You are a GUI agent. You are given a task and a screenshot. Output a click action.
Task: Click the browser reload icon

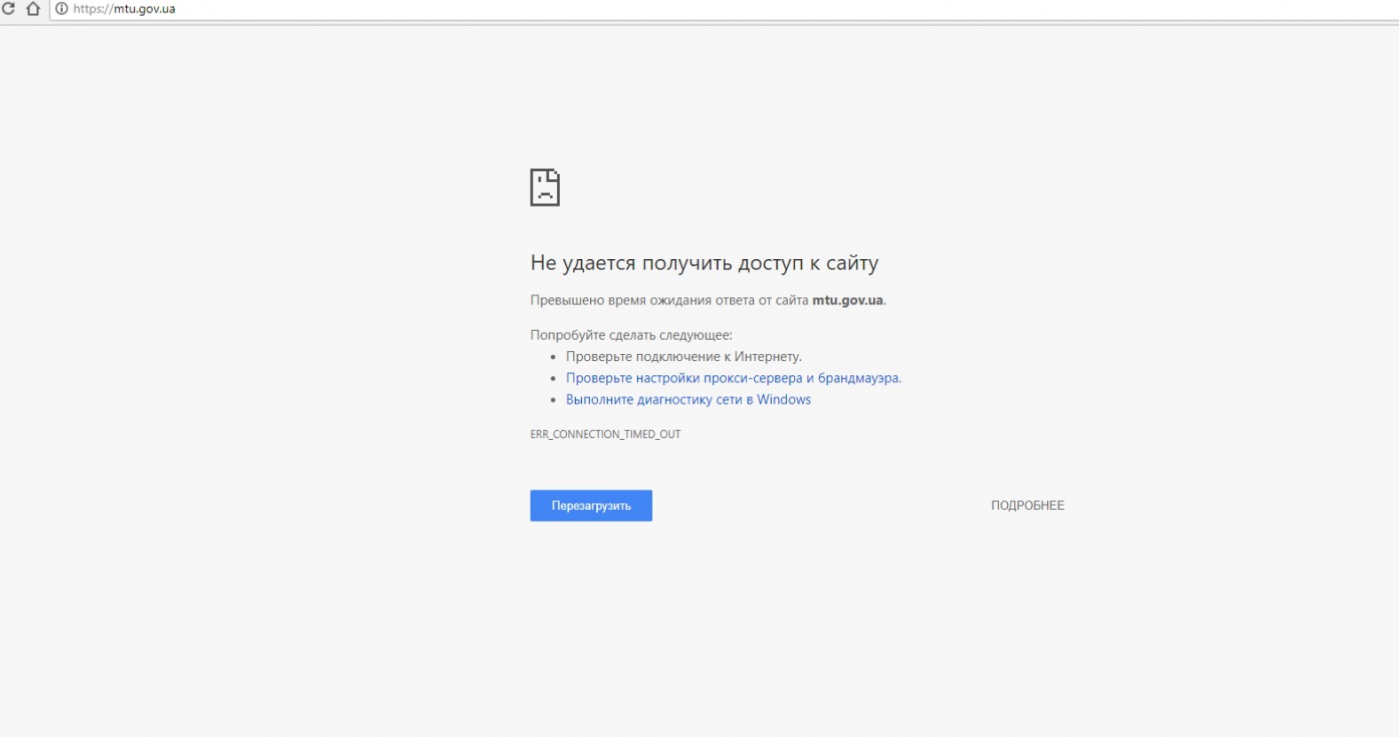(x=8, y=9)
